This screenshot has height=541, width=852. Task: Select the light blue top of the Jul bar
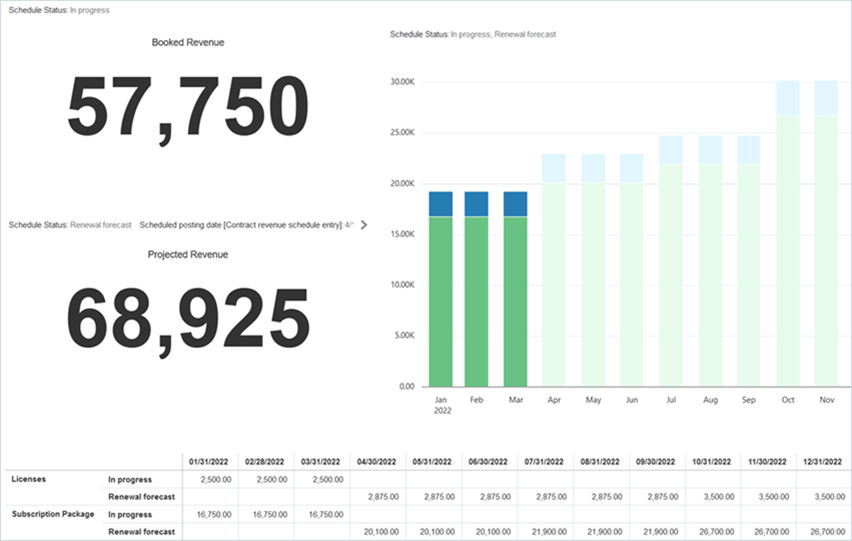point(670,150)
